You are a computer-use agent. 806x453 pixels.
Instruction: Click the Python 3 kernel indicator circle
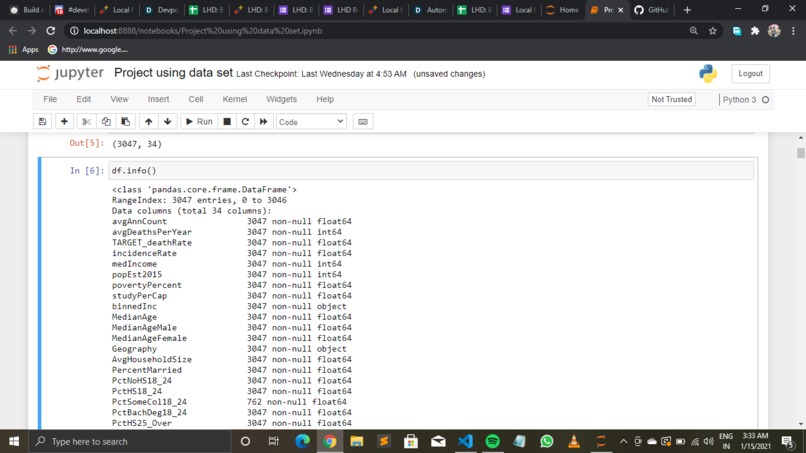765,100
